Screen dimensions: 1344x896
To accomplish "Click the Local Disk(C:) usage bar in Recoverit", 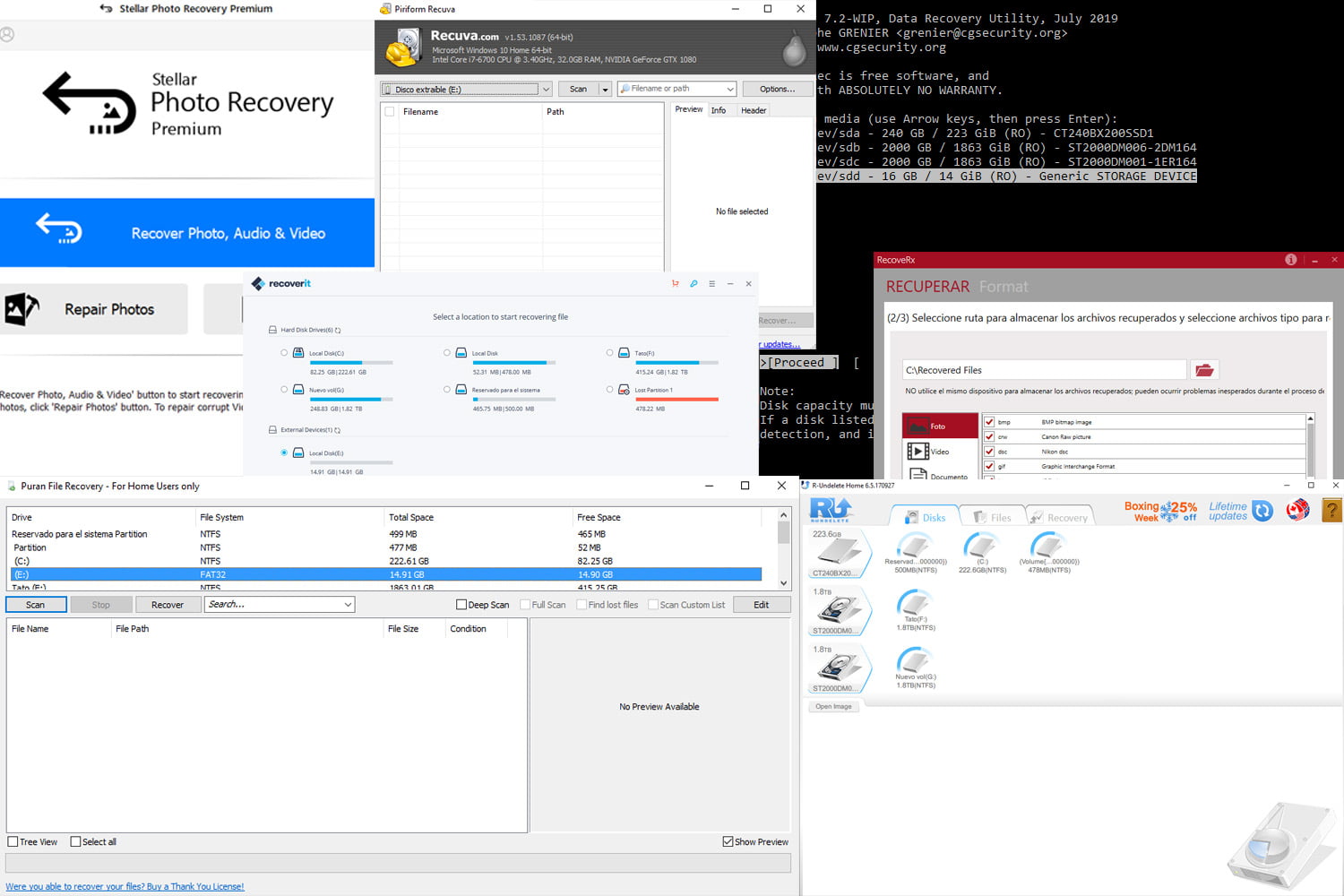I will 351,363.
